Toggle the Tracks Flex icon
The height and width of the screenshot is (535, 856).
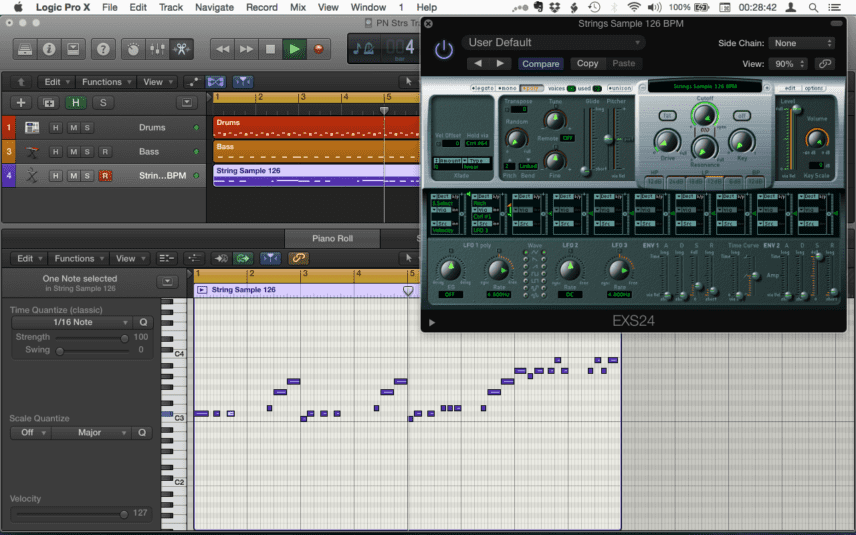pos(216,82)
